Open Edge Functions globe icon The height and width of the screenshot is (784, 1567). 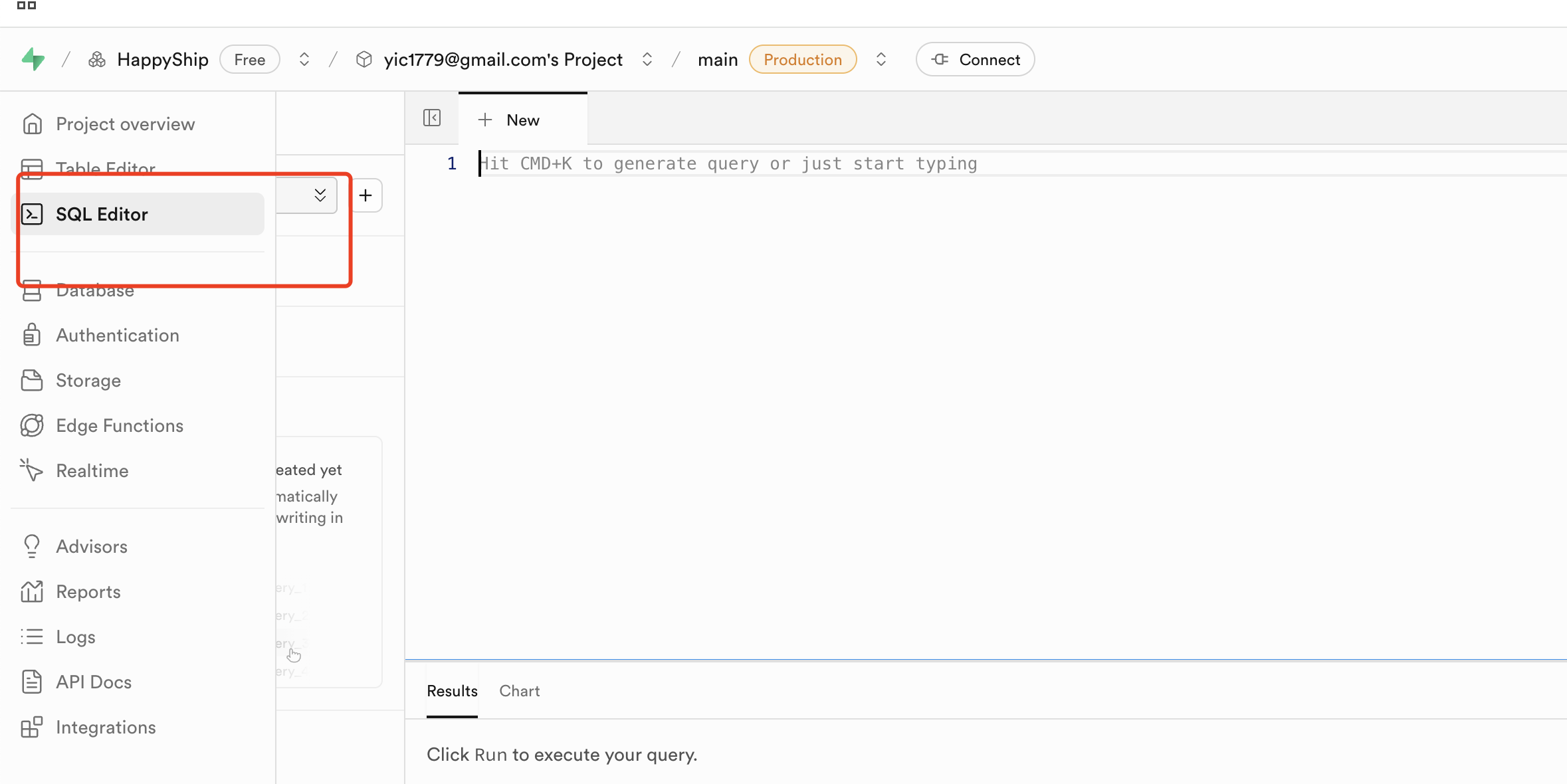coord(32,425)
